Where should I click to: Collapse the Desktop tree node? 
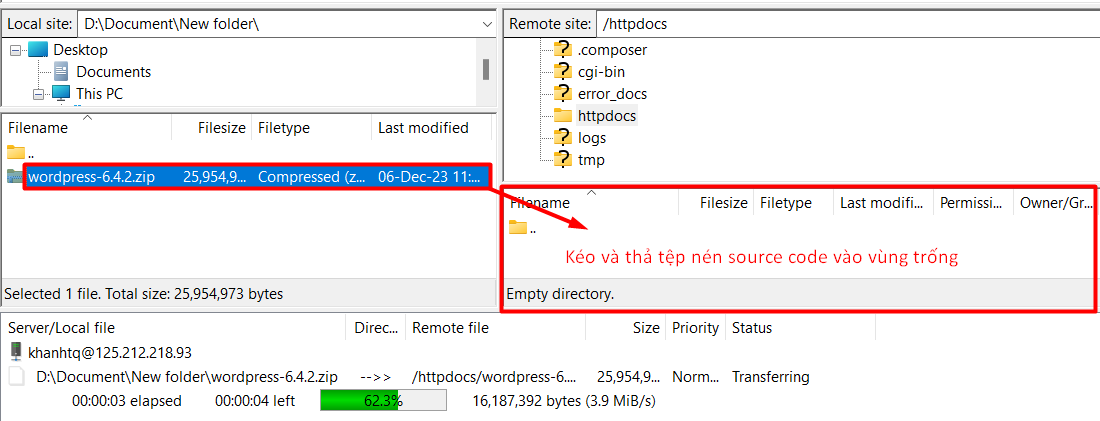point(16,50)
